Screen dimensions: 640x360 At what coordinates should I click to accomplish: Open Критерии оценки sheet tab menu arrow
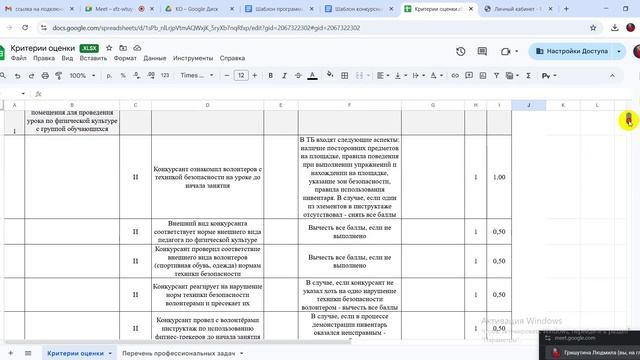(x=110, y=353)
